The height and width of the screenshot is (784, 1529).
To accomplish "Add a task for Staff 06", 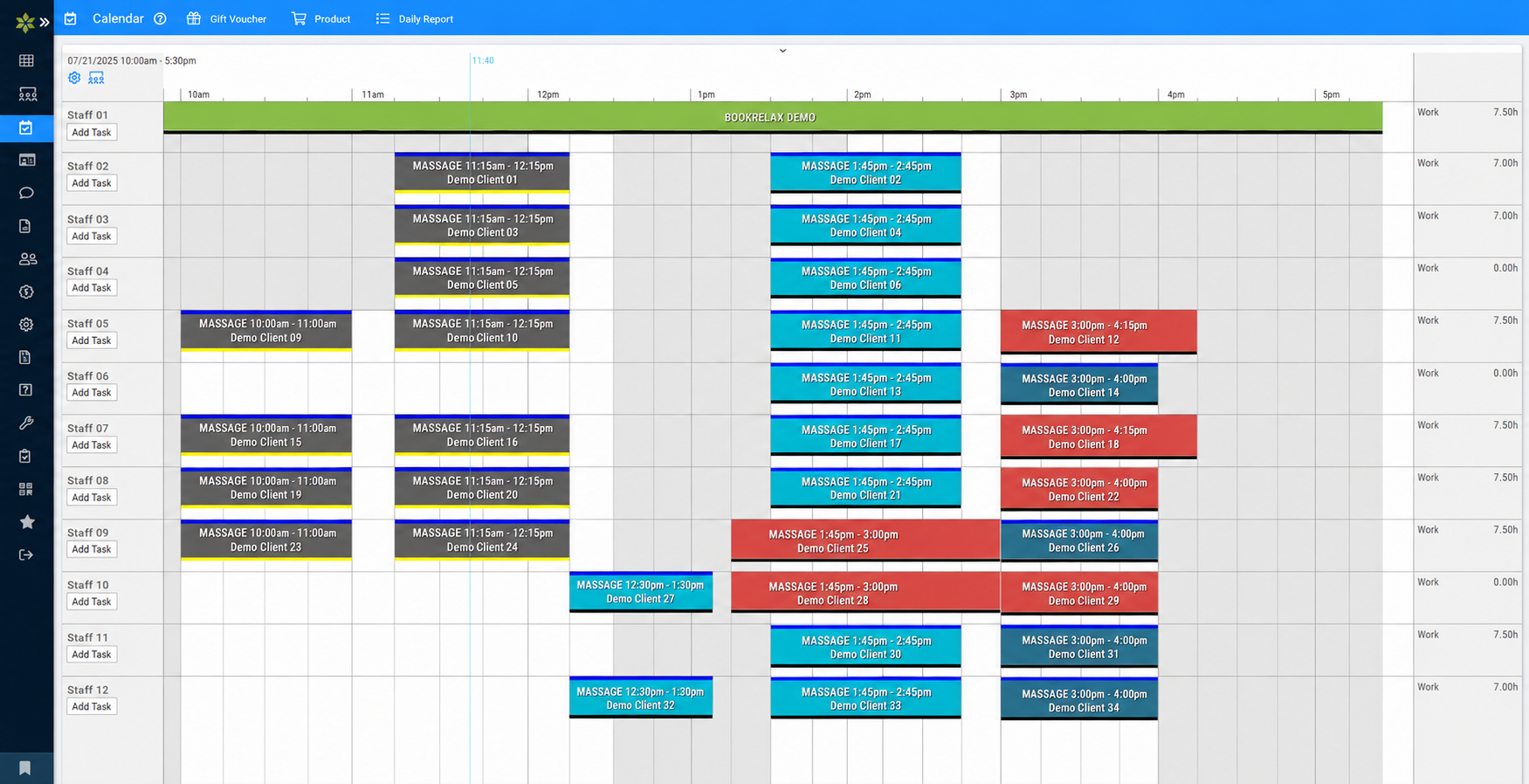I will [x=92, y=393].
